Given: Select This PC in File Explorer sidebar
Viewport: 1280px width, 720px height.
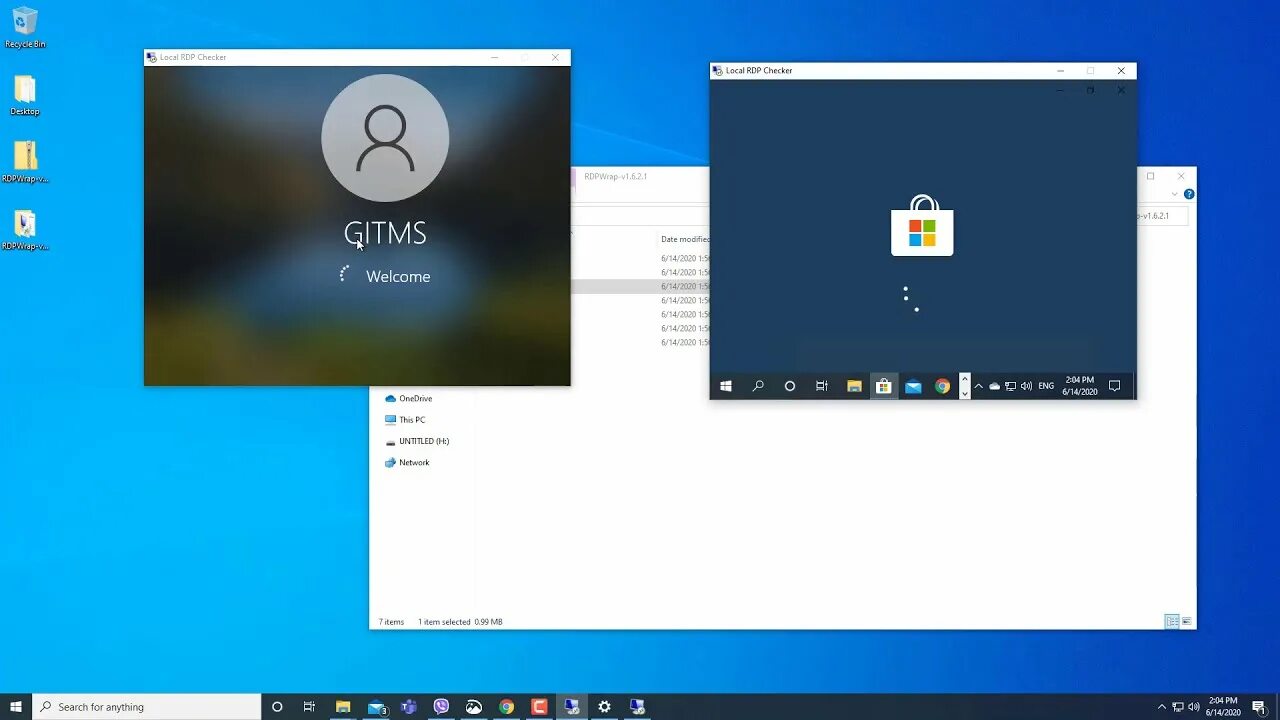Looking at the screenshot, I should (405, 420).
